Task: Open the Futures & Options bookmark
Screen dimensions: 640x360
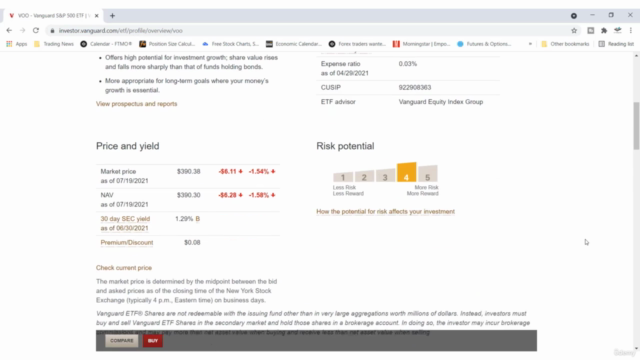Action: tap(484, 44)
